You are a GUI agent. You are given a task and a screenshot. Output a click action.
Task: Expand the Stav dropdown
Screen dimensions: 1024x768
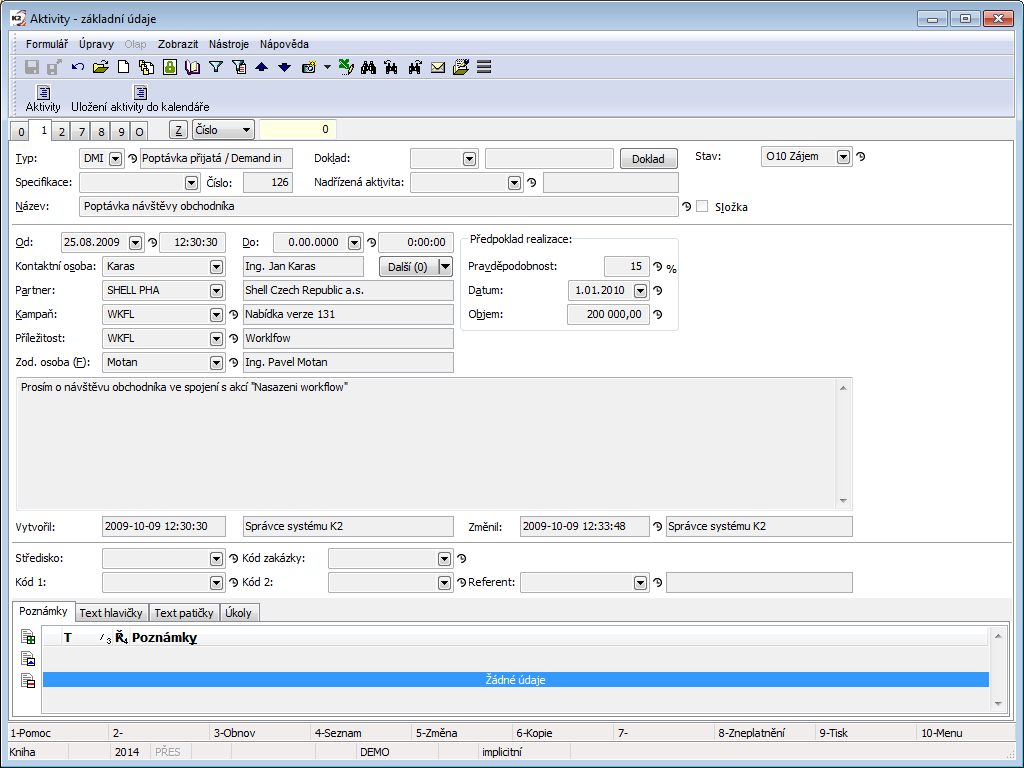coord(843,157)
